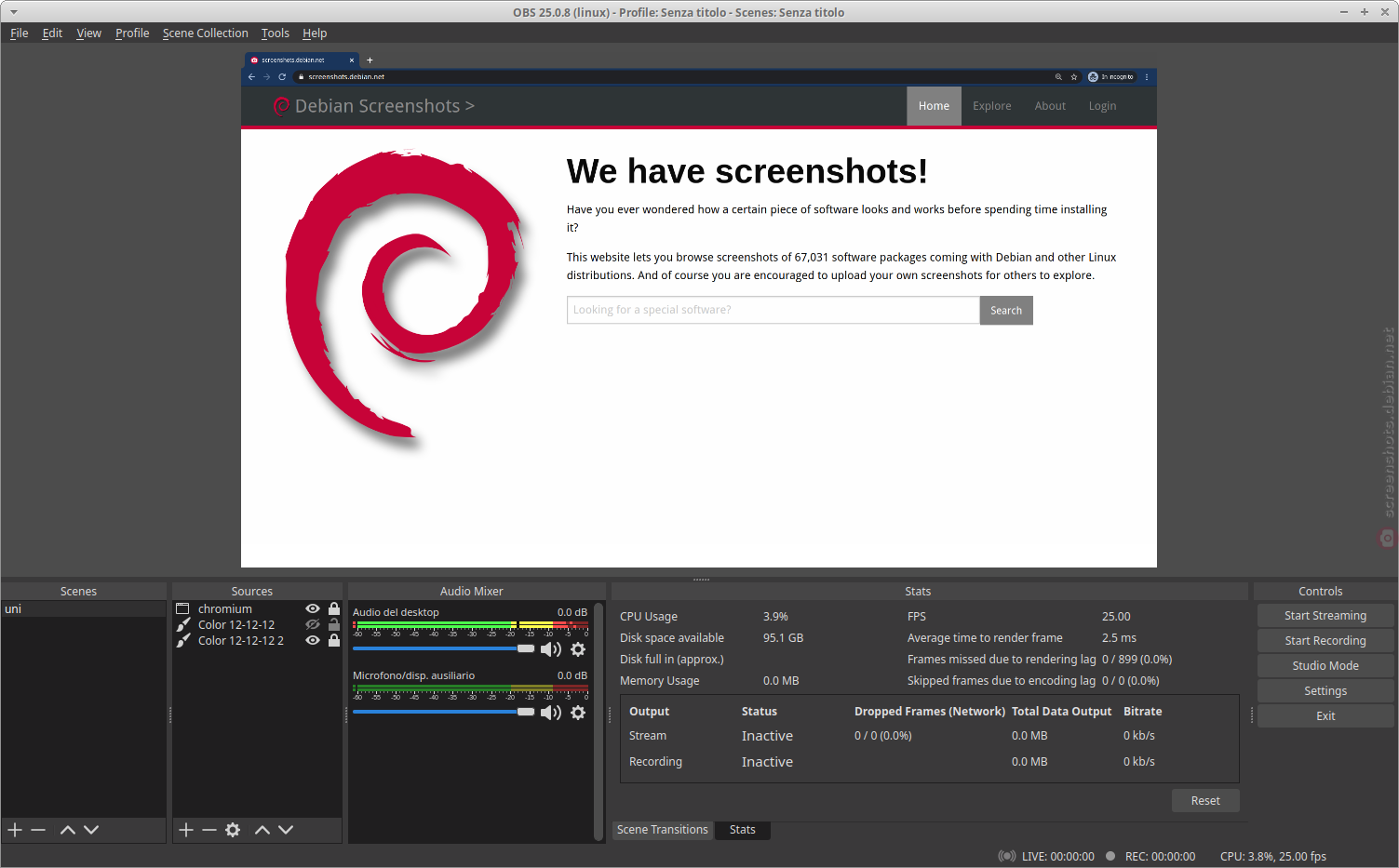The height and width of the screenshot is (868, 1399).
Task: Add a new source with plus icon
Action: 186,830
